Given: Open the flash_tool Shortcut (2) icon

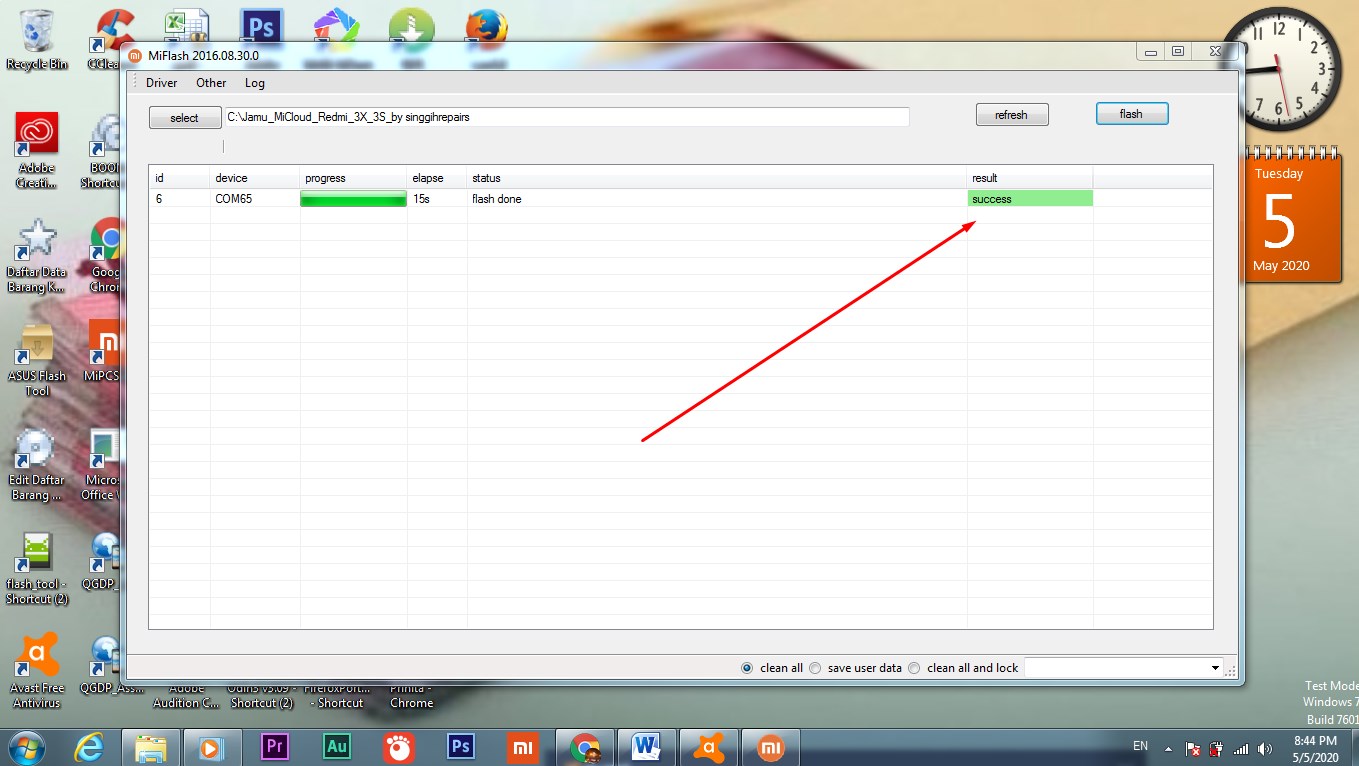Looking at the screenshot, I should [37, 569].
